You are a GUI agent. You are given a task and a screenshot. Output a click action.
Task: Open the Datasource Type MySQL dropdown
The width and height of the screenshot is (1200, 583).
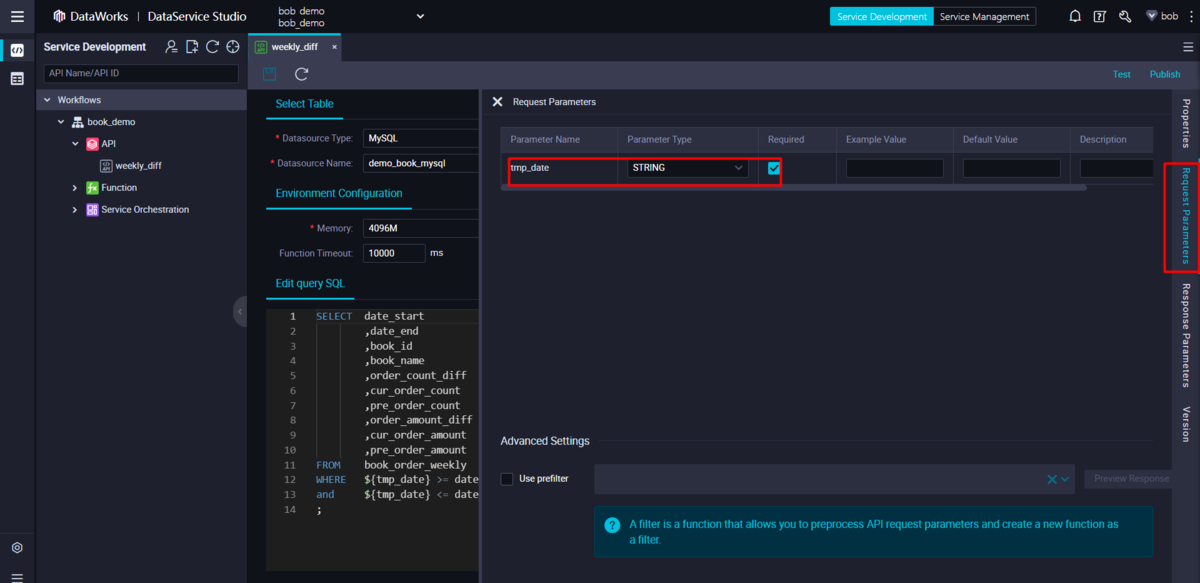421,138
